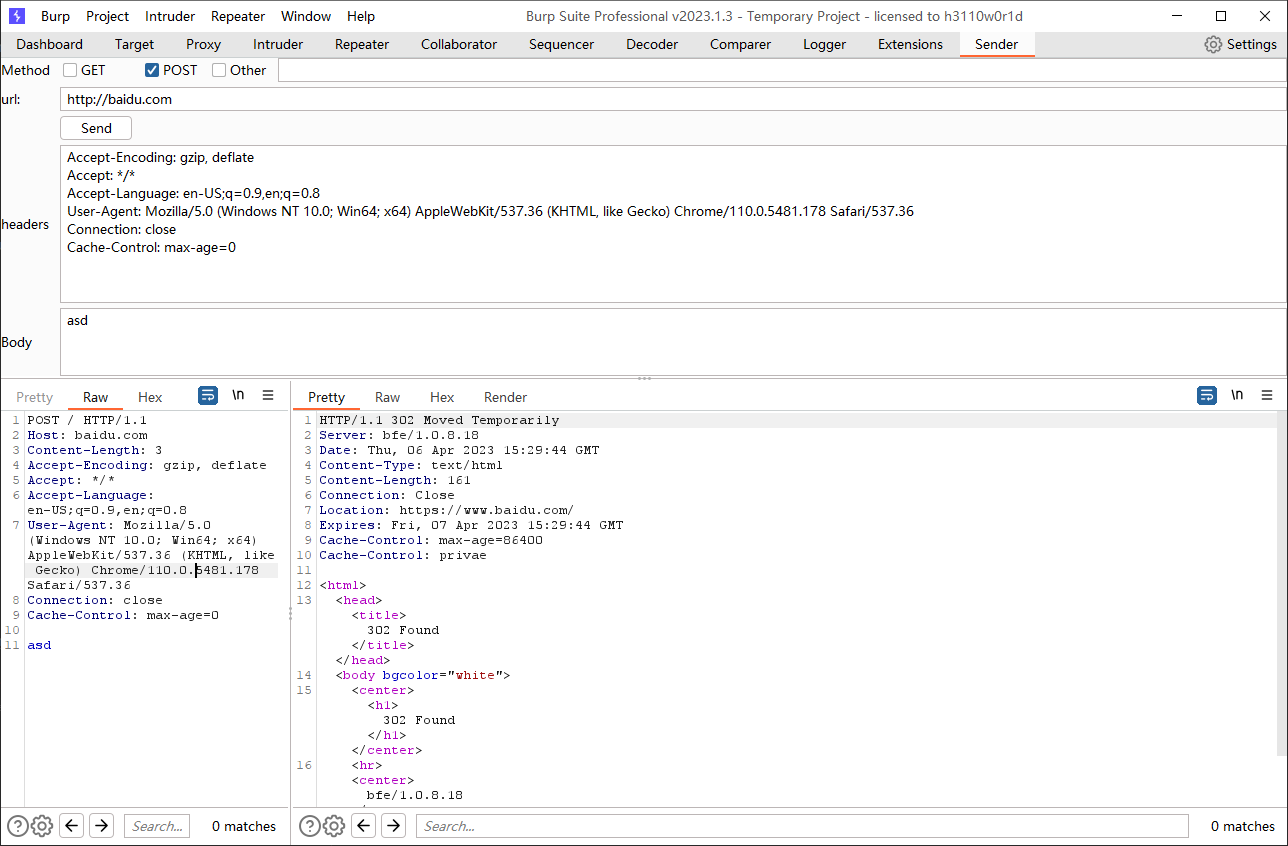Open the Burp menu
Screen dimensions: 1288x846
55,16
